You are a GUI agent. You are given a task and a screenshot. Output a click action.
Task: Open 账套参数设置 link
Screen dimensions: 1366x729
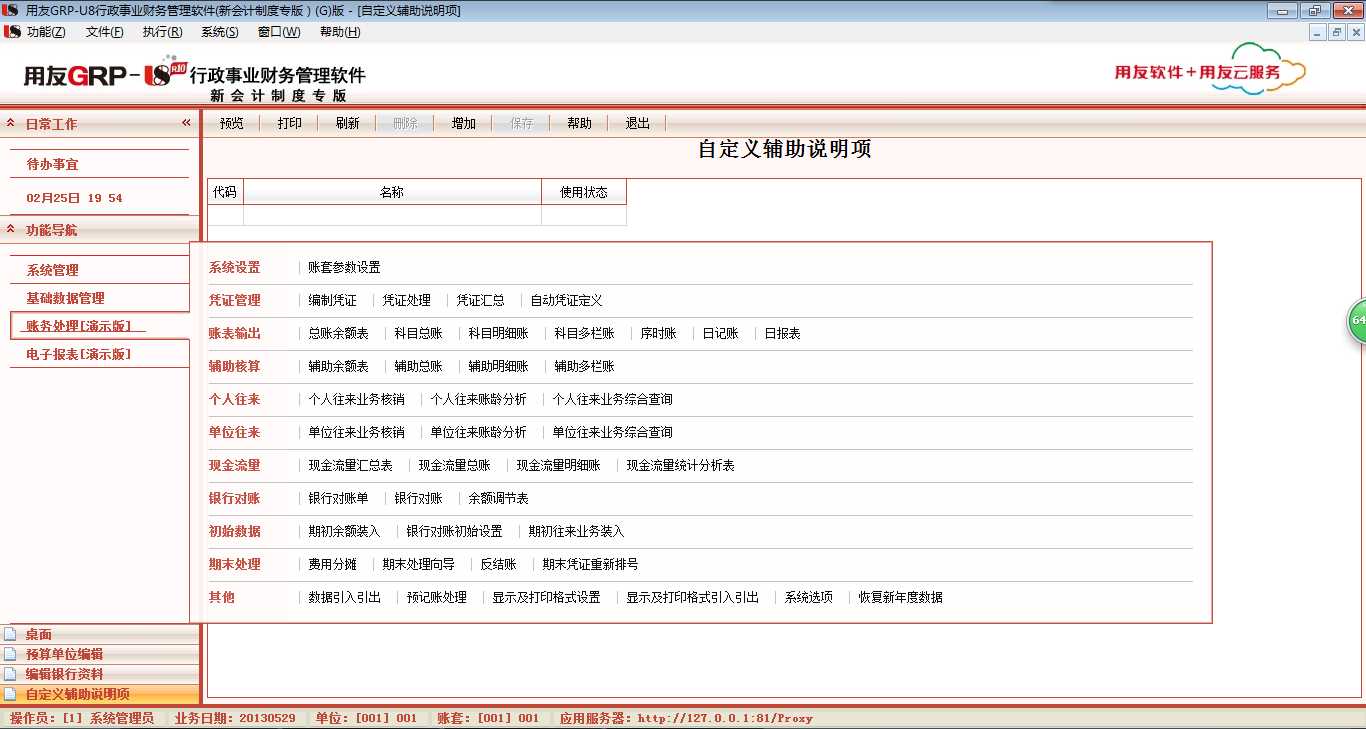344,268
